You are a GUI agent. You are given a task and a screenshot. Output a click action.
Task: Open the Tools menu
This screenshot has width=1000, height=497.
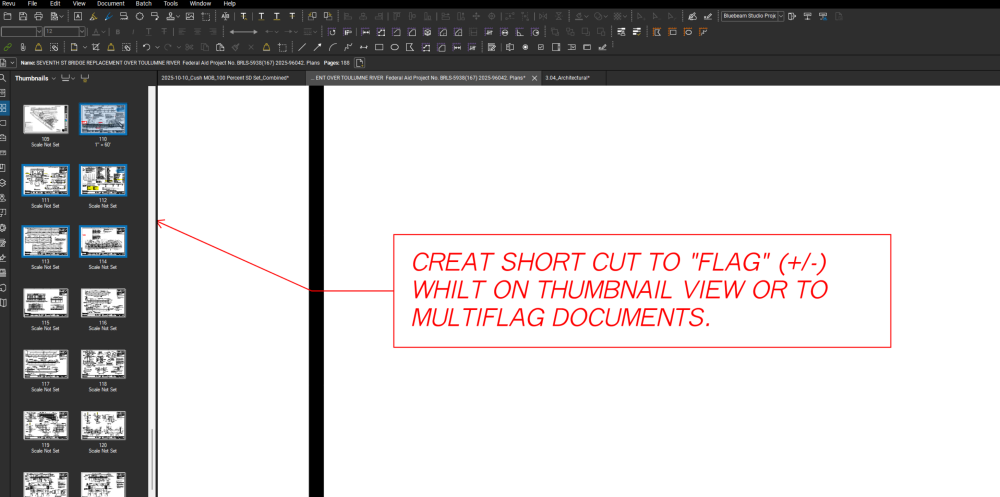171,3
